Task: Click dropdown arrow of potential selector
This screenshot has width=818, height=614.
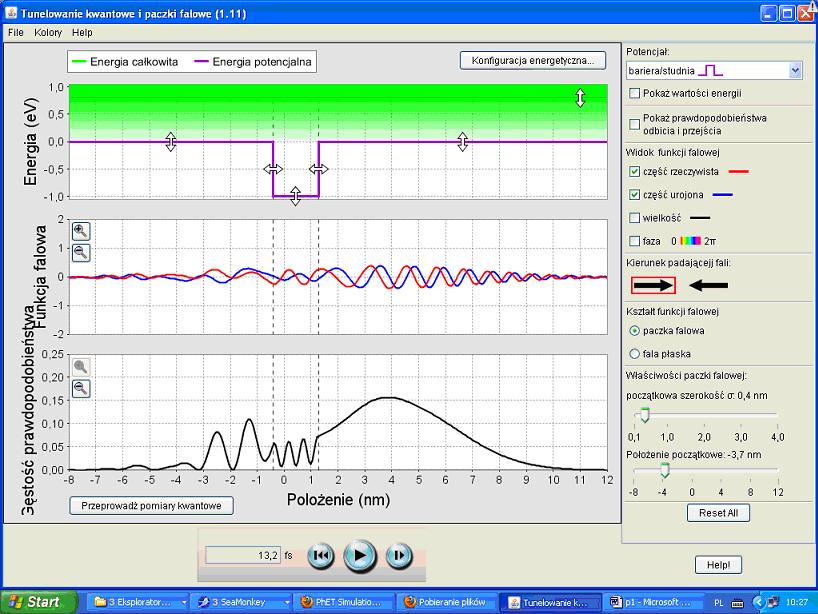Action: point(795,70)
